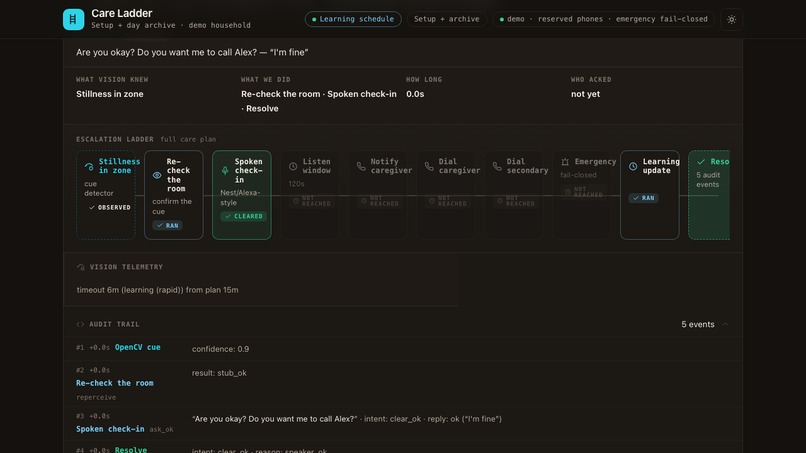
Task: Click the Spoken check-in audit event
Action: (x=110, y=429)
